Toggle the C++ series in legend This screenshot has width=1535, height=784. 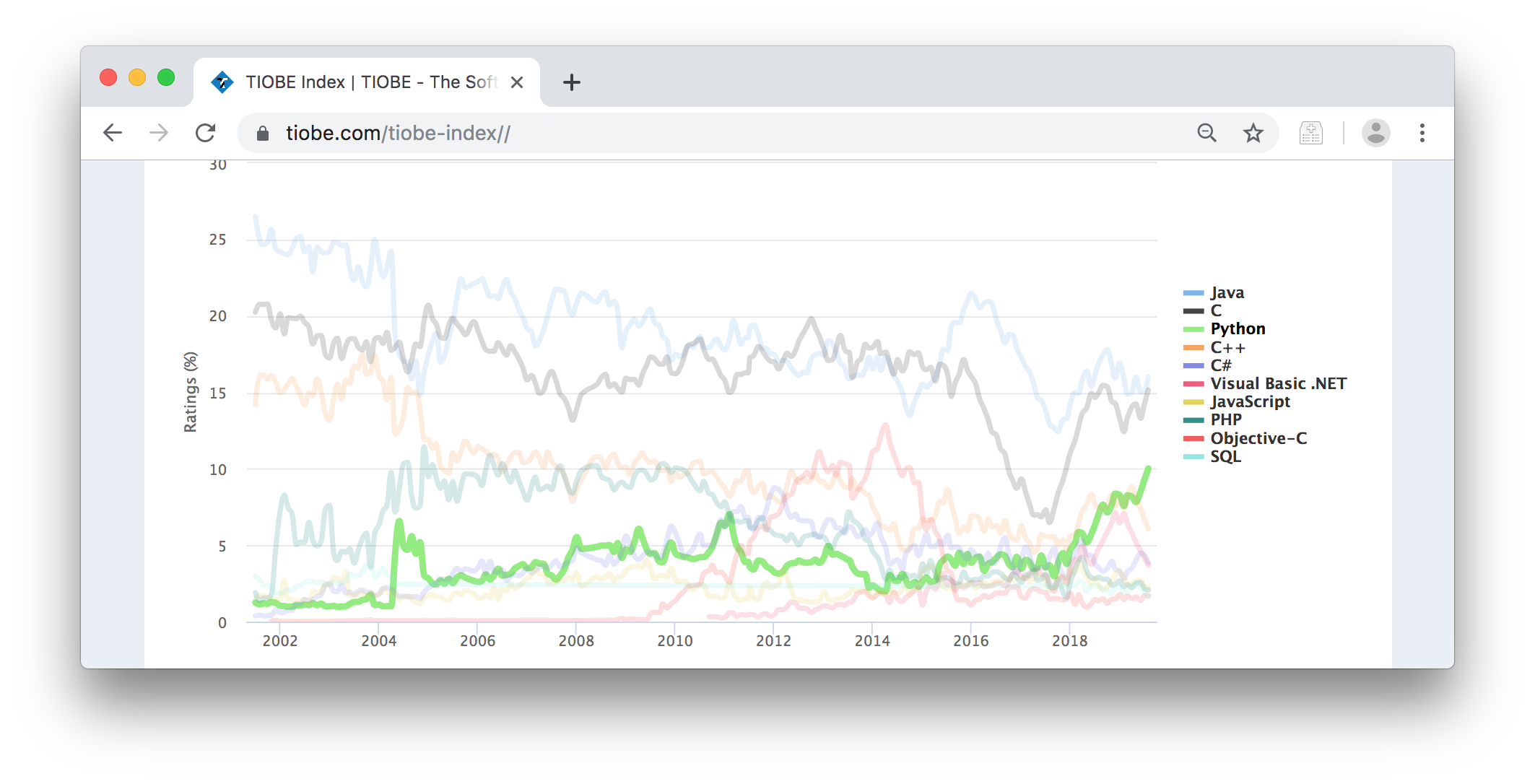click(1214, 347)
